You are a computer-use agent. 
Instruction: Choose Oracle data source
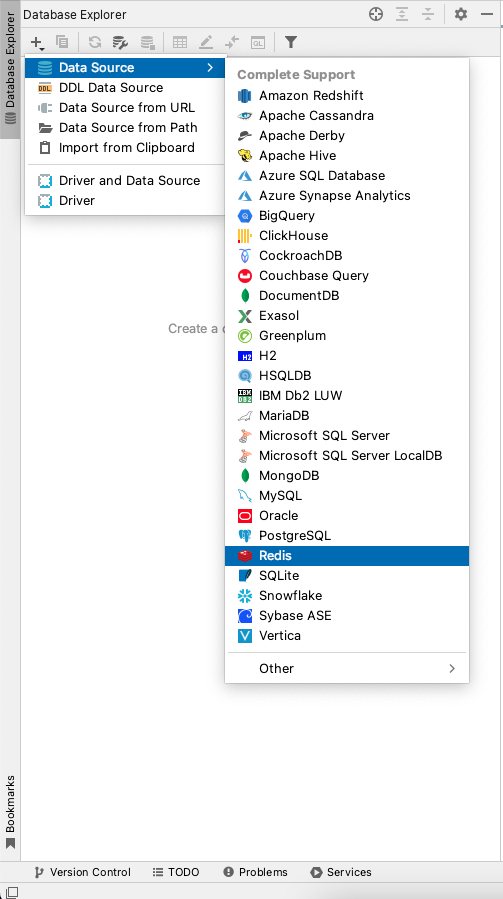click(x=347, y=515)
